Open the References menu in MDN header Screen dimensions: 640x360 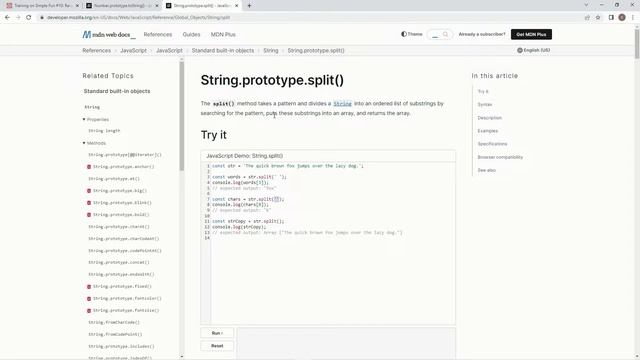[x=158, y=35]
